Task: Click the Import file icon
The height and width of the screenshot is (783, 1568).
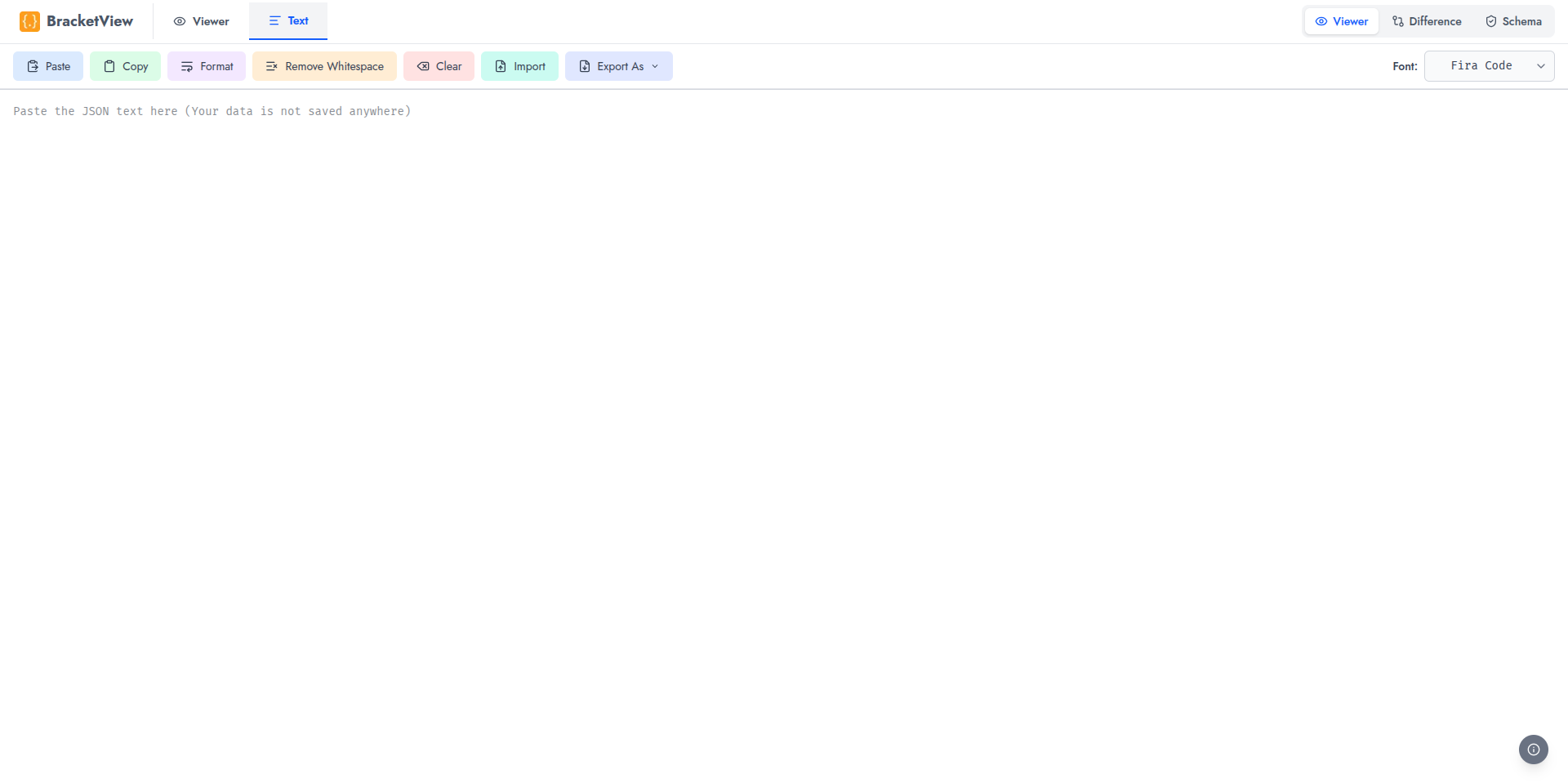Action: pyautogui.click(x=501, y=66)
